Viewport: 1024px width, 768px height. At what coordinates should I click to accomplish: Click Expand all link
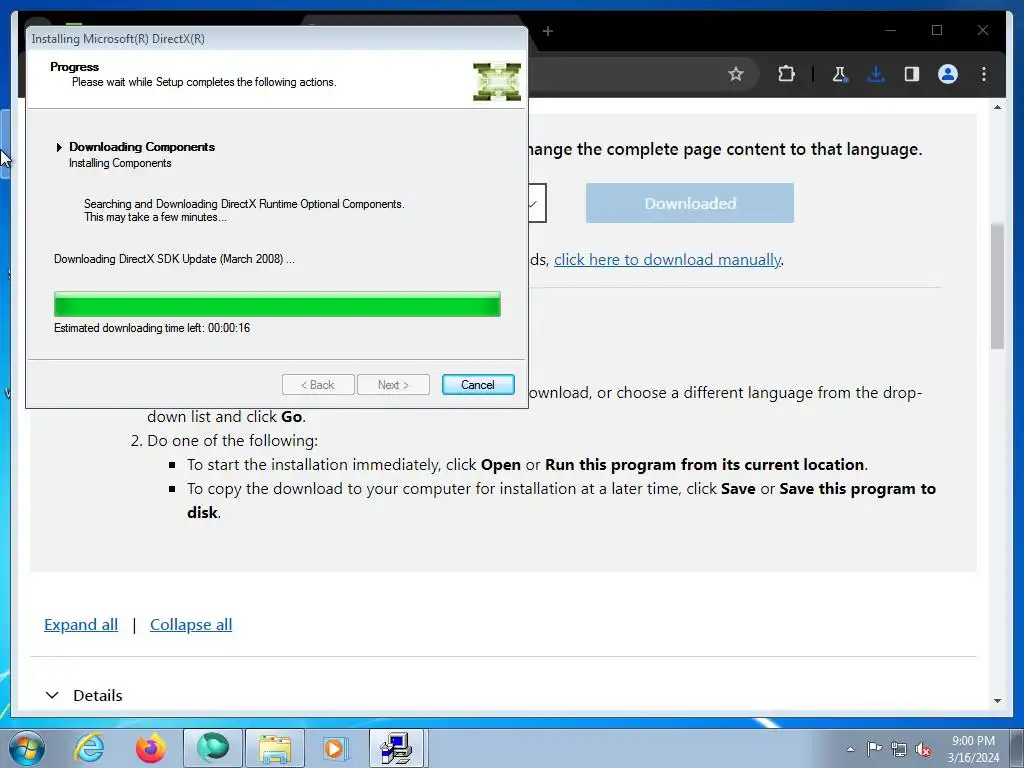[81, 624]
